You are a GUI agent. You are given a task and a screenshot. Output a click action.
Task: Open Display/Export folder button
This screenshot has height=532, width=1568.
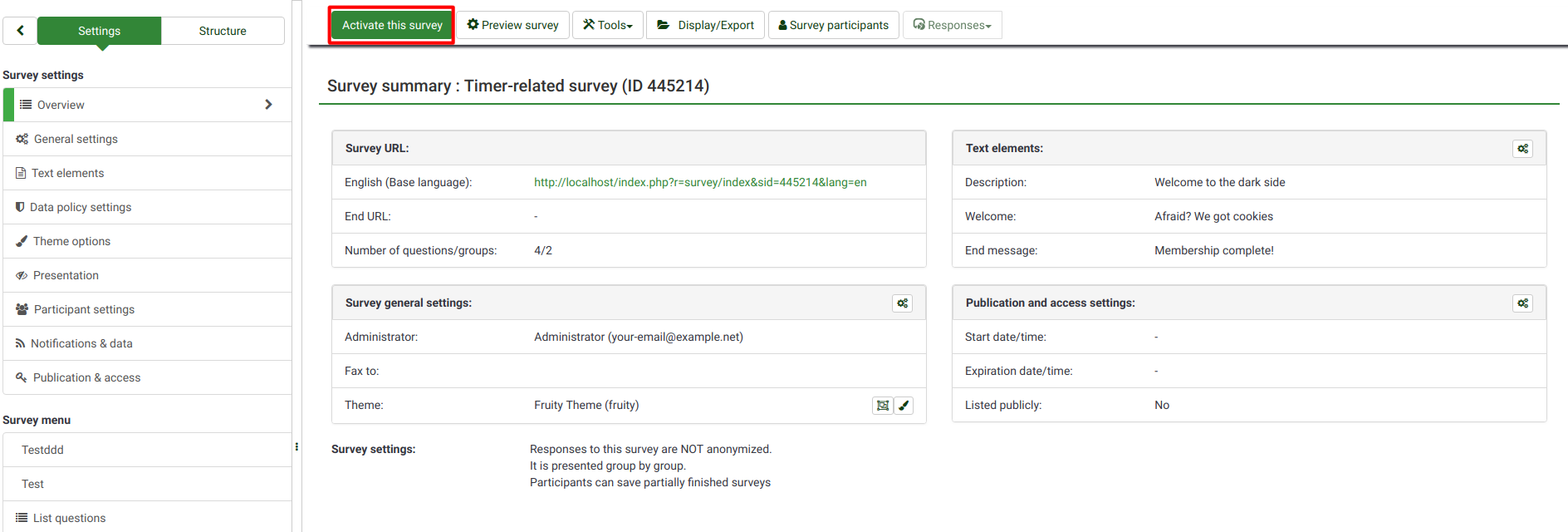705,25
